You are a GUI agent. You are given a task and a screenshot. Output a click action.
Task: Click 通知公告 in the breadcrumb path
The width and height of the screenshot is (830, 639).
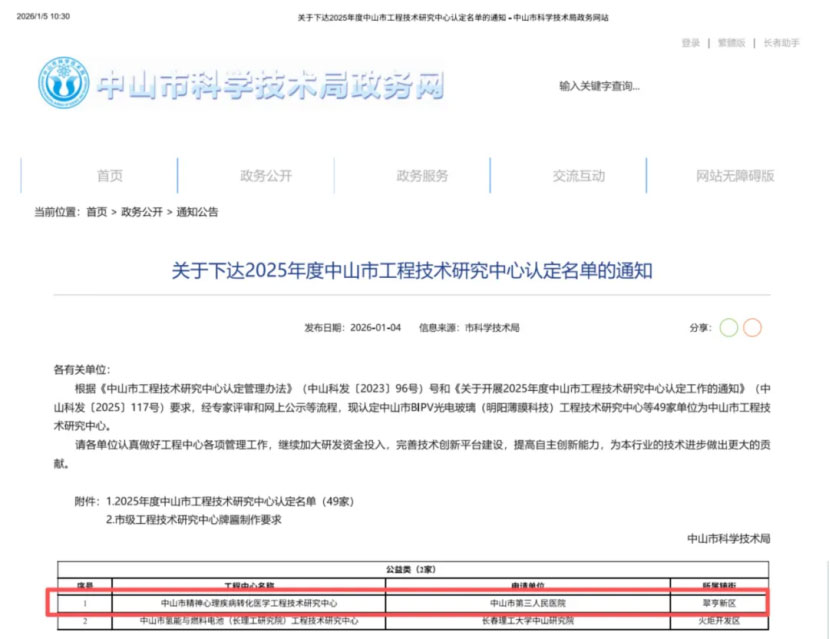click(x=197, y=212)
